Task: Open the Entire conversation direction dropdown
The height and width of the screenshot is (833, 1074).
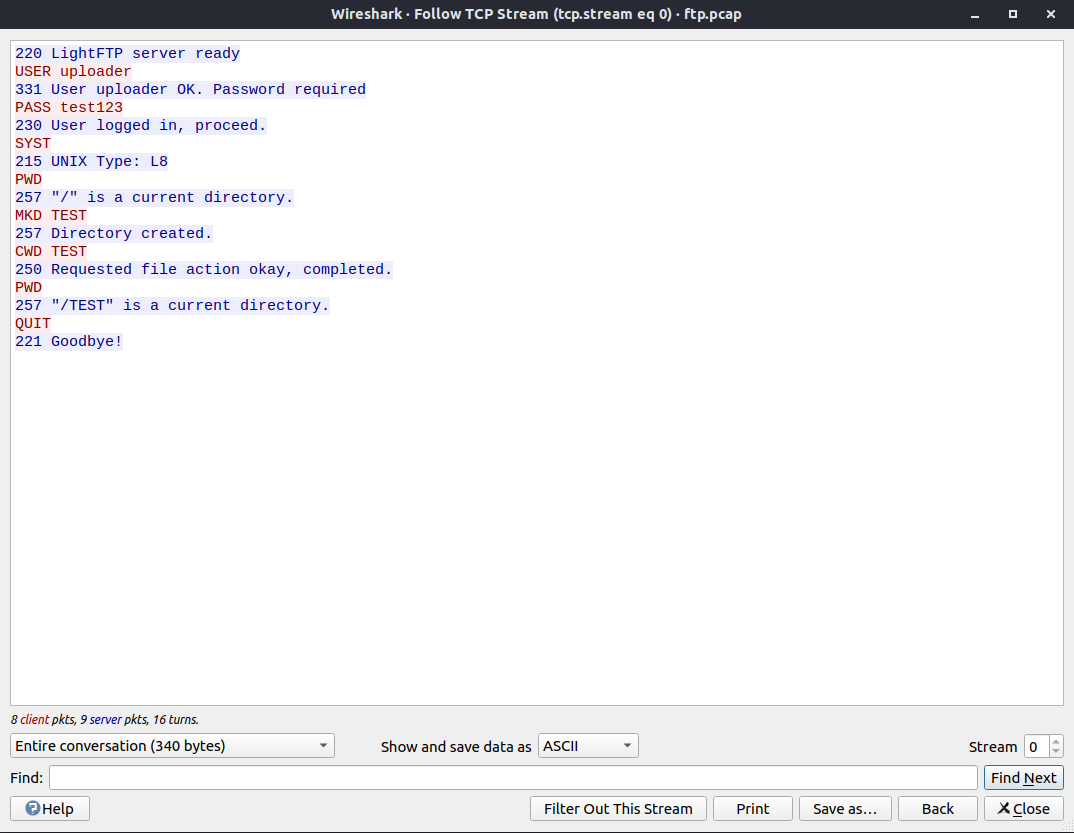Action: (170, 745)
